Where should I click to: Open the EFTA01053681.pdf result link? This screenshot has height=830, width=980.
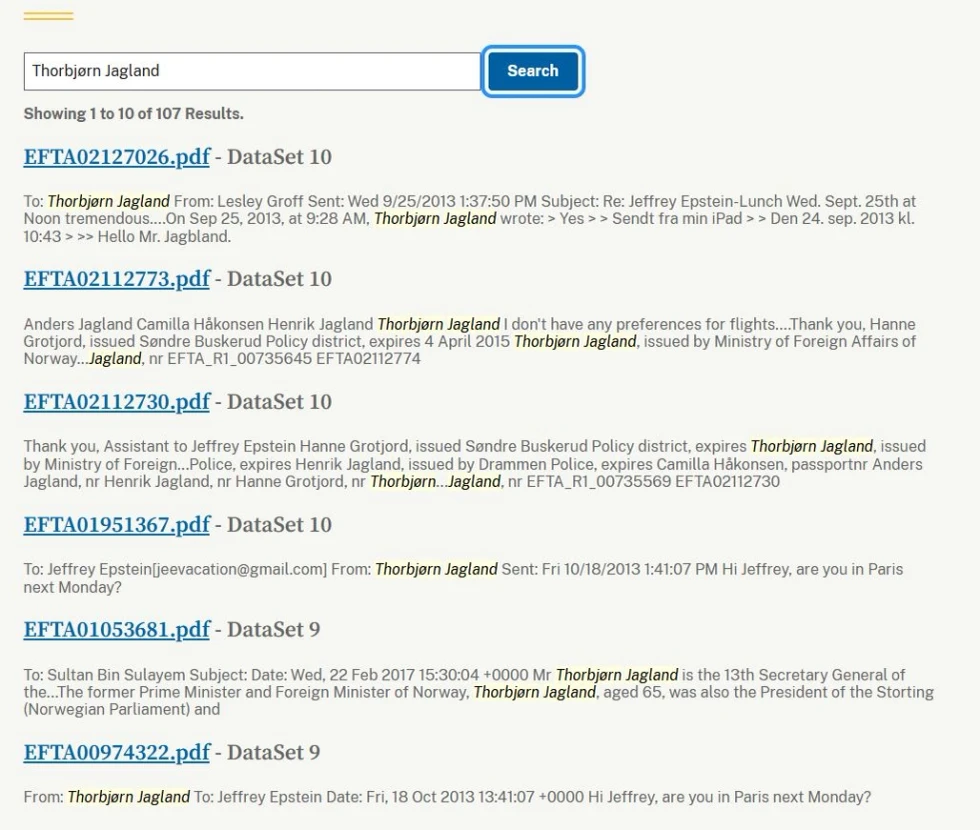point(116,630)
